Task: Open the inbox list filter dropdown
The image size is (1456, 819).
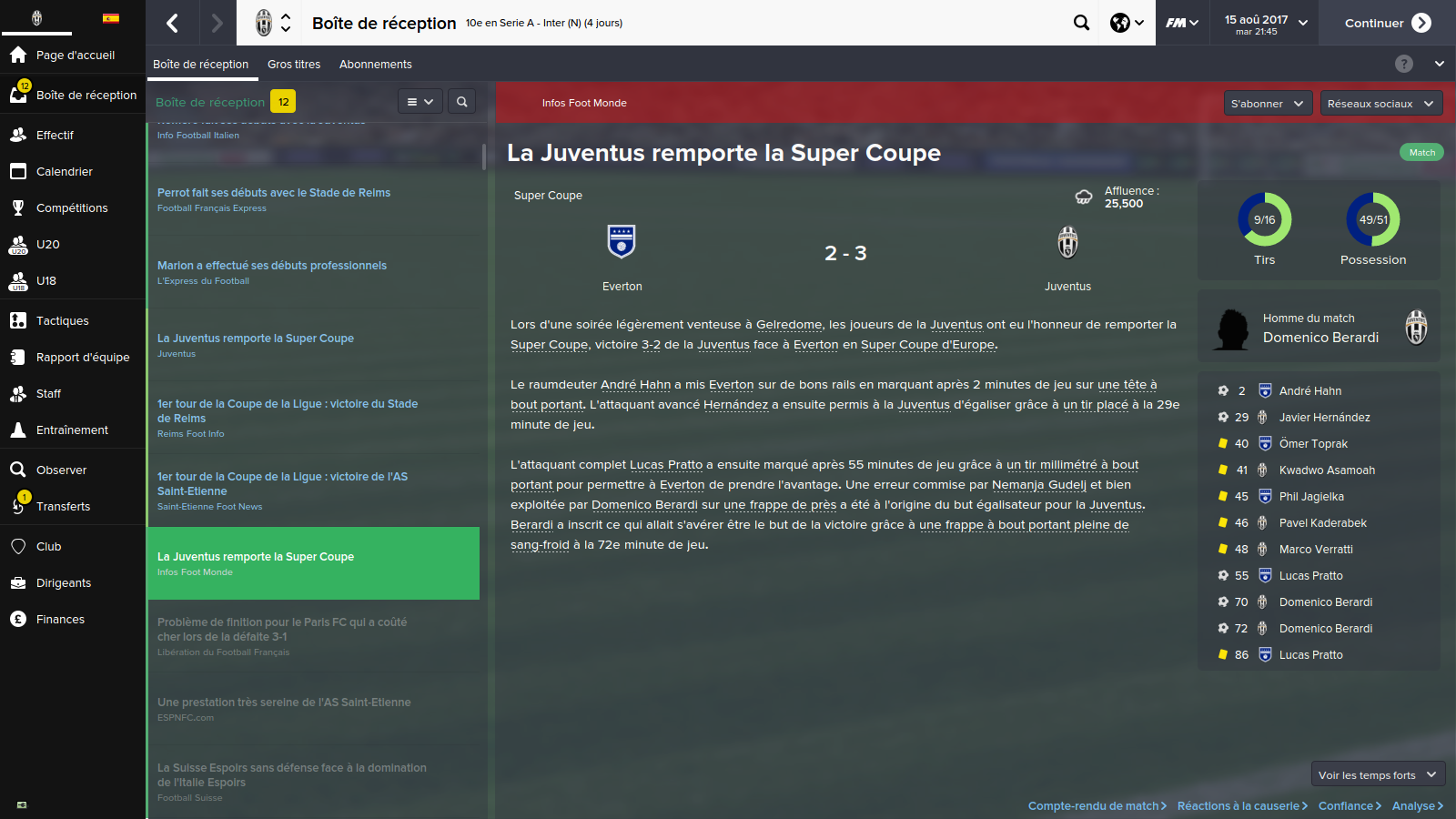Action: pos(420,102)
